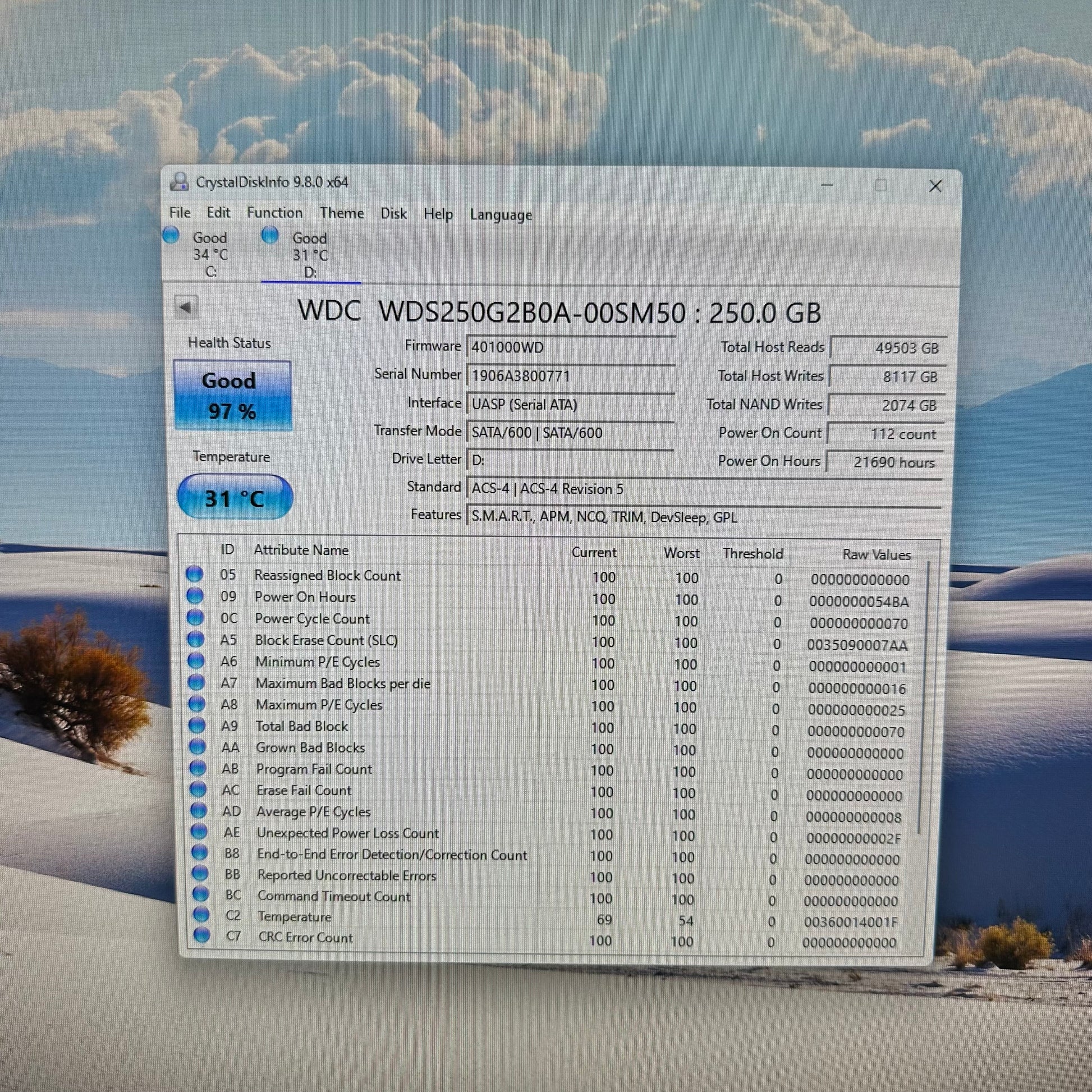Open the File menu
Viewport: 1092px width, 1092px height.
coord(180,213)
